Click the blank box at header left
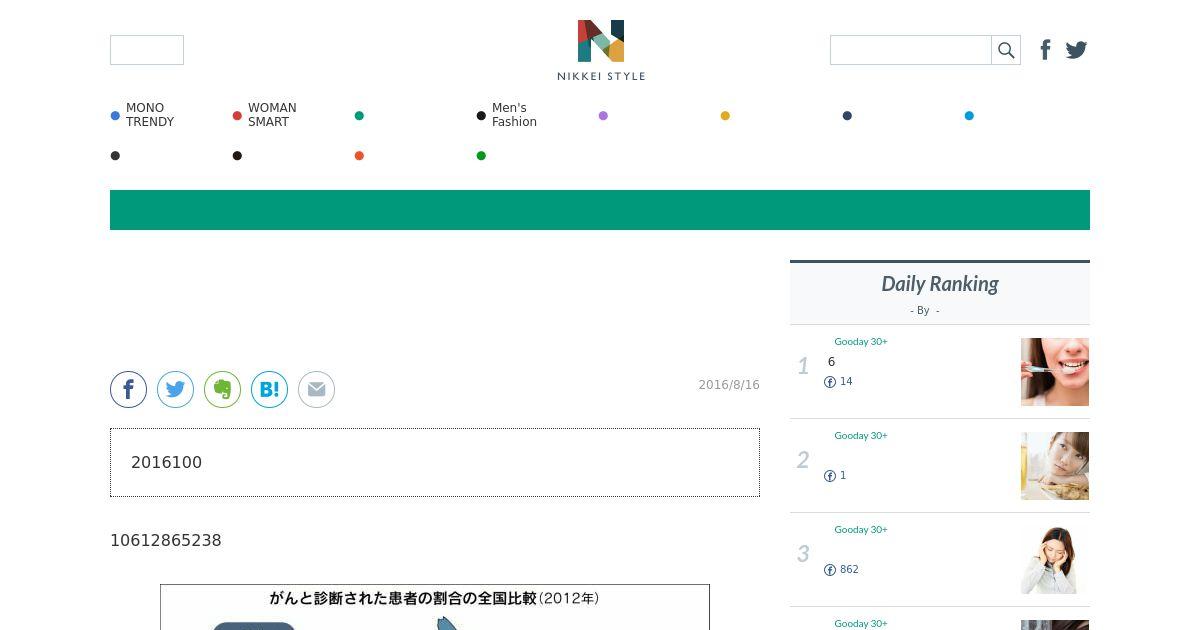1200x630 pixels. coord(147,50)
